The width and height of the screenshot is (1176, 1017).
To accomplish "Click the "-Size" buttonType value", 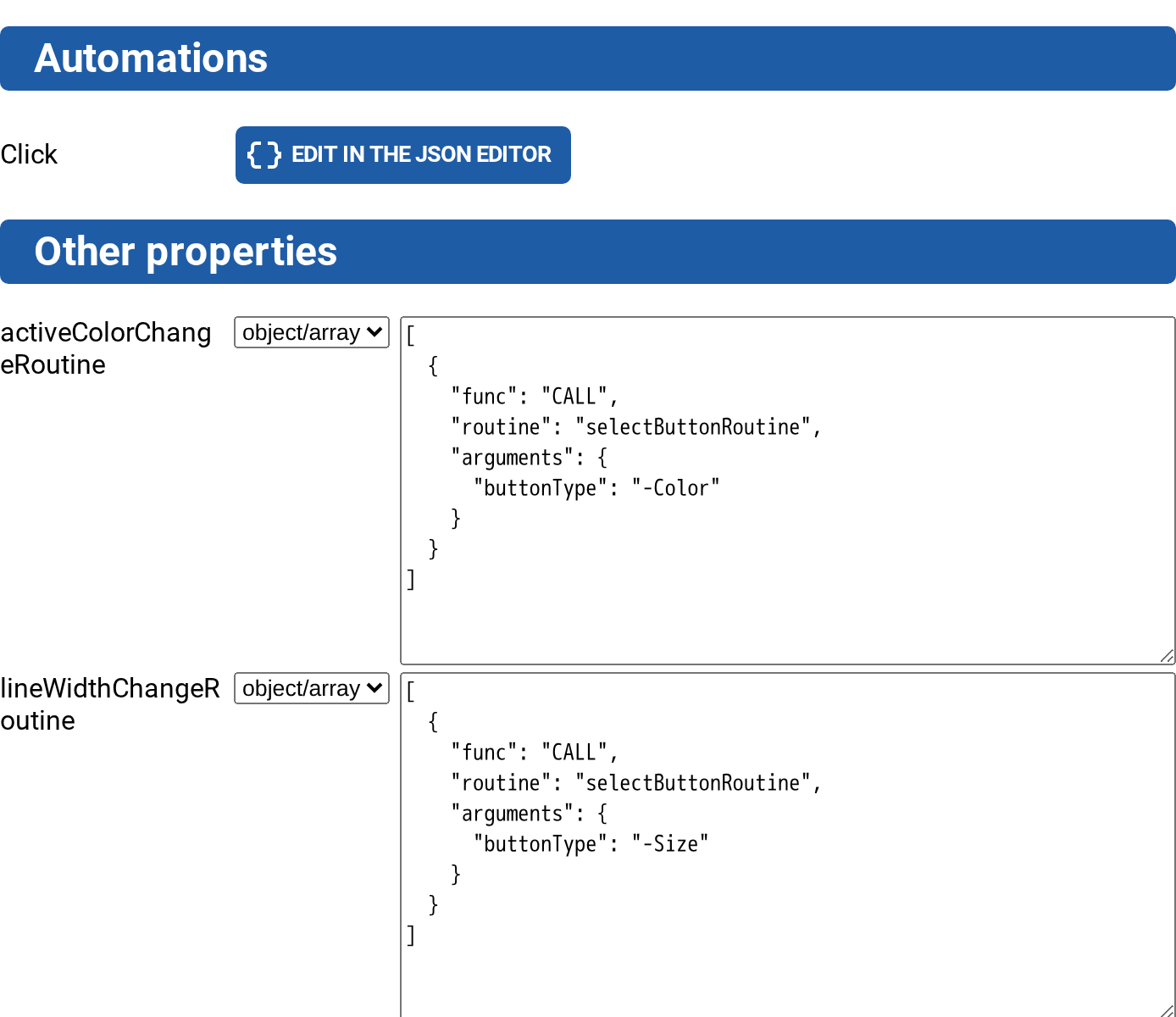I will (x=670, y=844).
